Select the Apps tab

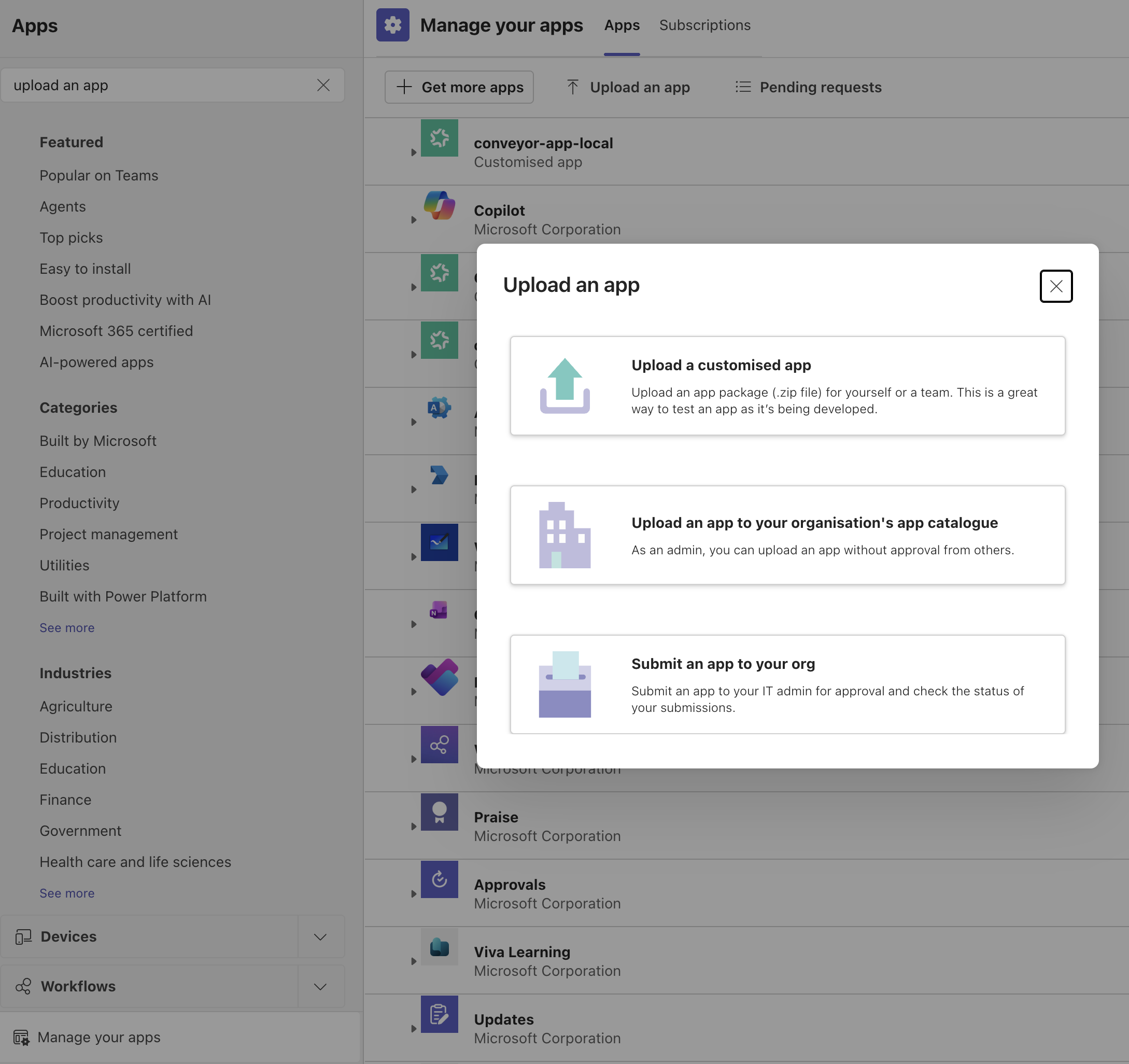622,25
